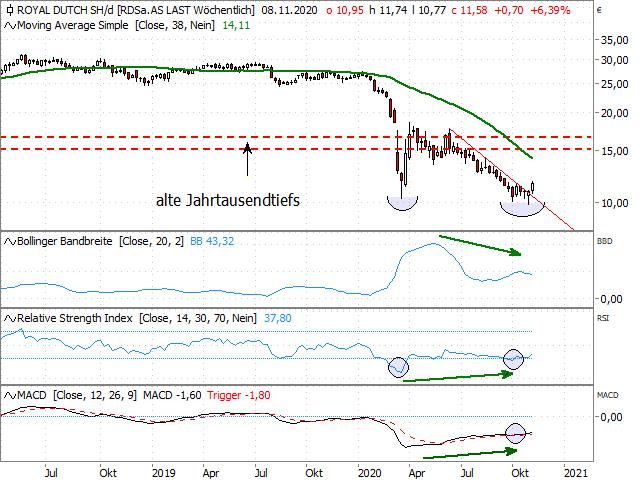Screen dimensions: 640x480
Task: Click the percent change +6,39%
Action: pos(551,10)
